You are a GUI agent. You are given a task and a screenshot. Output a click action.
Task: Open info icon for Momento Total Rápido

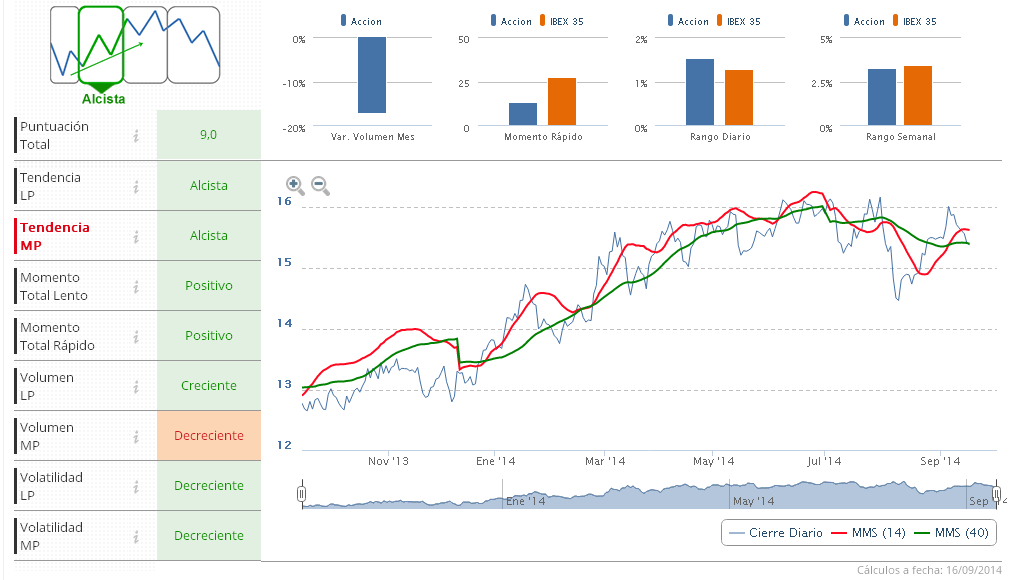[x=135, y=336]
